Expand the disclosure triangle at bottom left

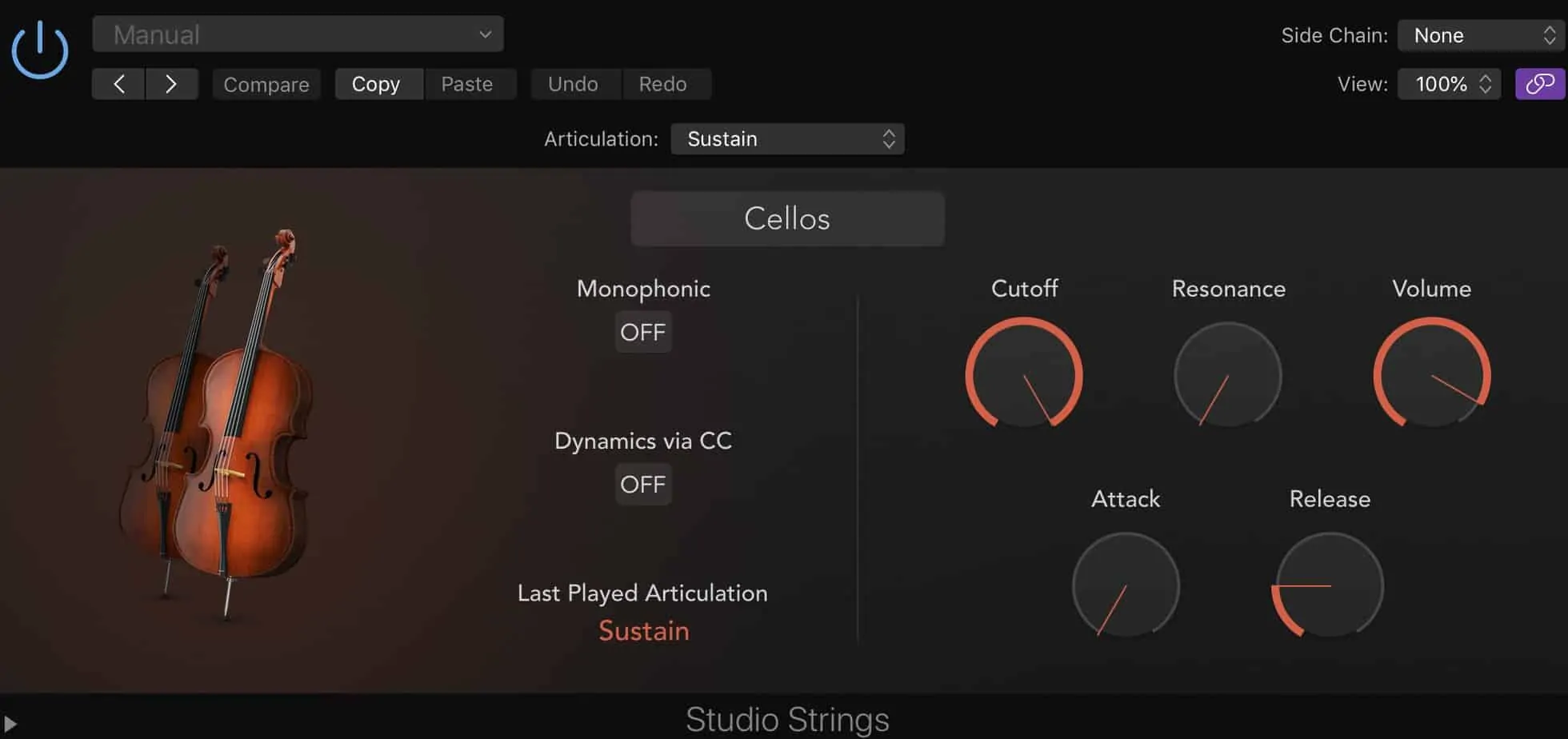(10, 725)
